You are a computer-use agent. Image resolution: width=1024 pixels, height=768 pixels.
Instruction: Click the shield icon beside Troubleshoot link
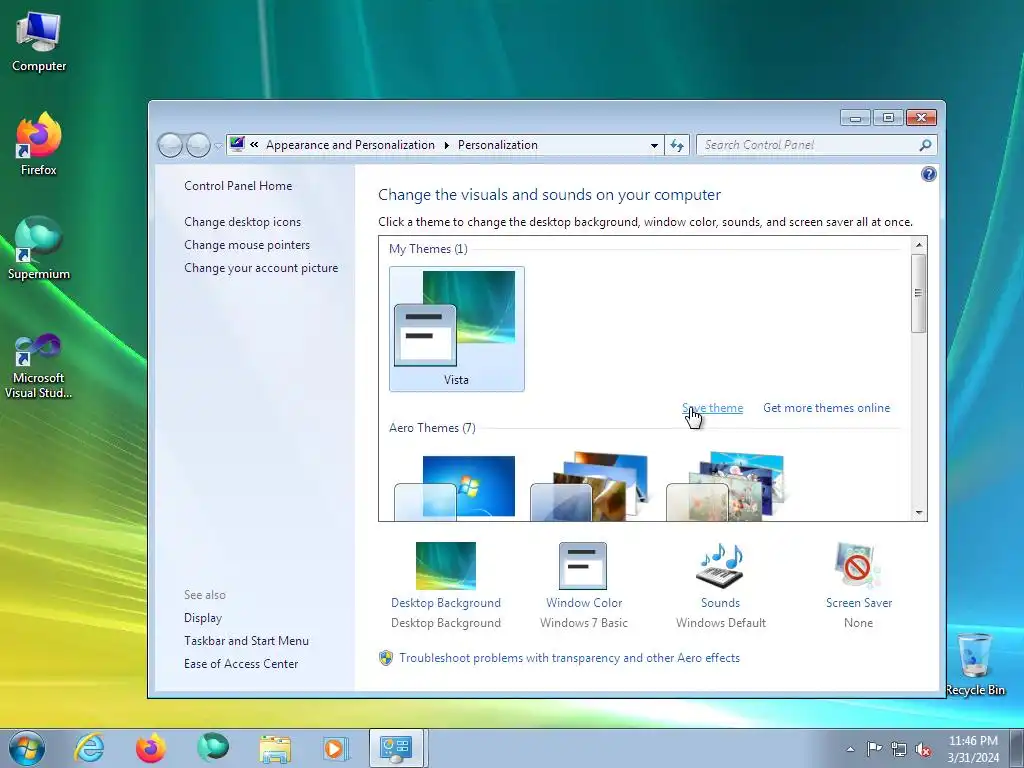pos(386,658)
